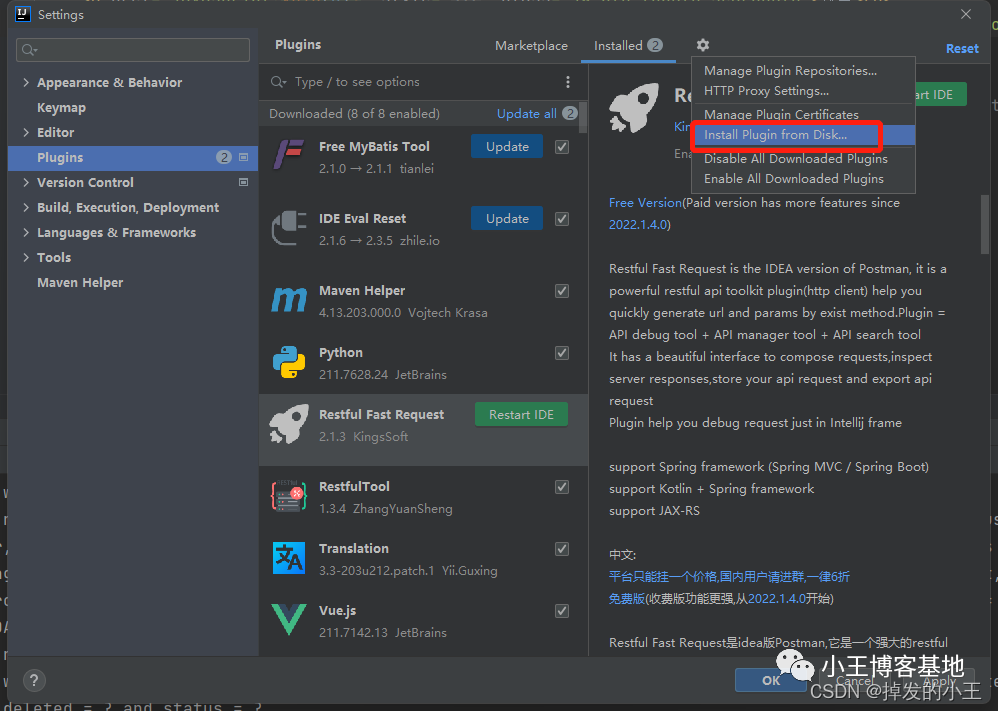Uncheck the Python plugin checkbox
Viewport: 998px width, 711px height.
(562, 353)
